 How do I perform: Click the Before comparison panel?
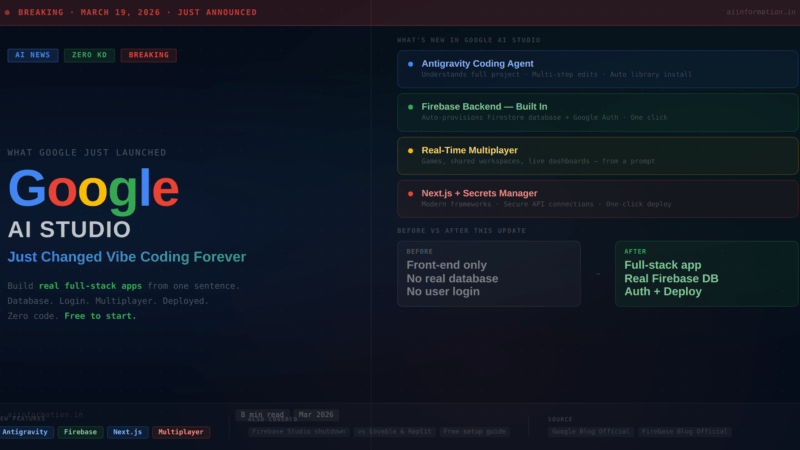488,273
